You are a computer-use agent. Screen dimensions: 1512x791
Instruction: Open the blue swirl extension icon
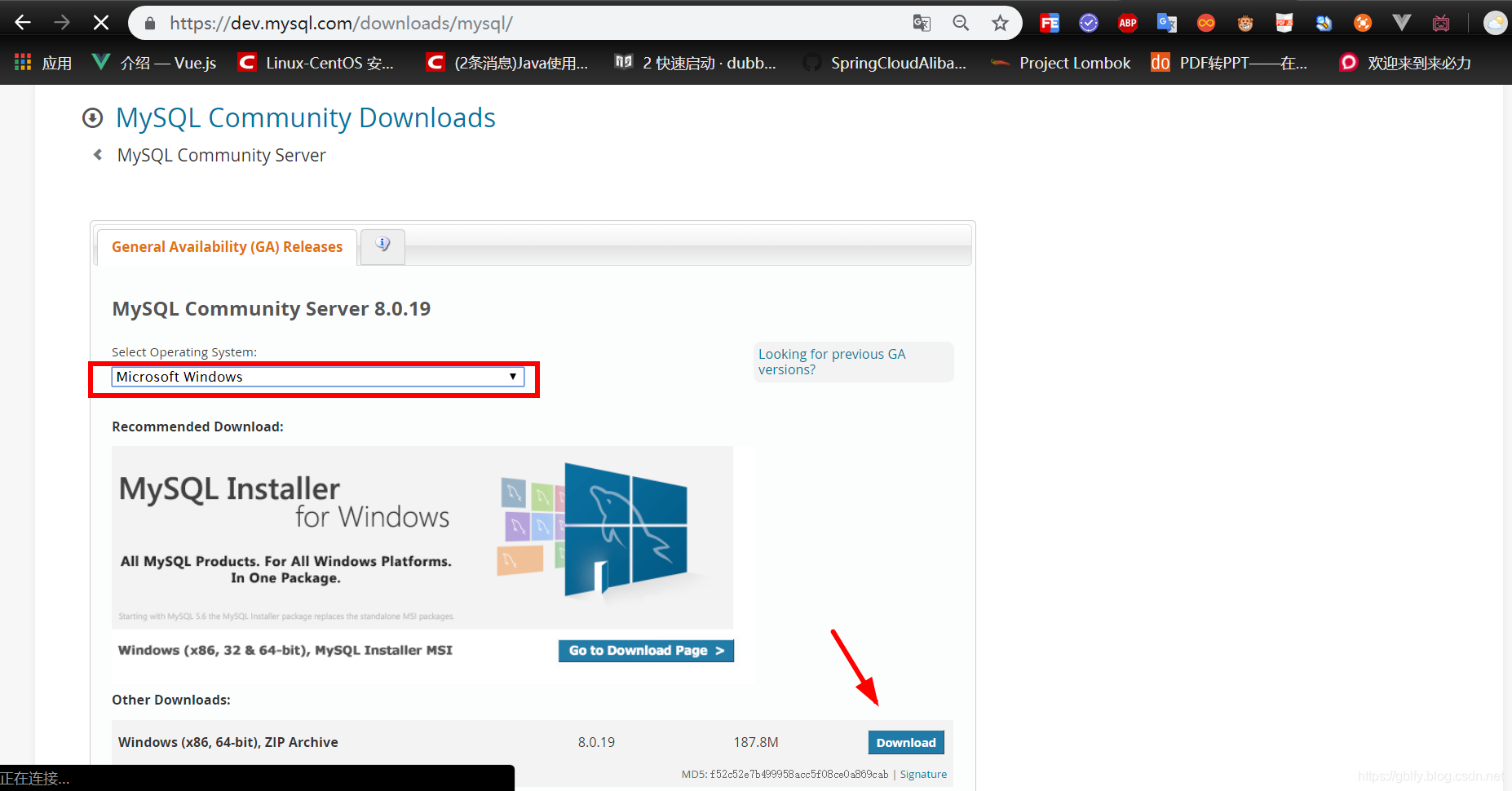pyautogui.click(x=1324, y=23)
